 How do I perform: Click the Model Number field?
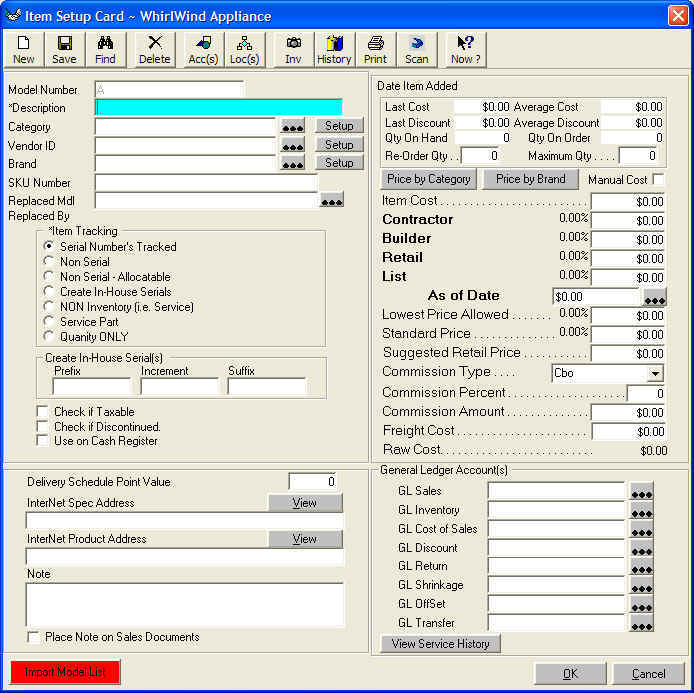pyautogui.click(x=169, y=90)
